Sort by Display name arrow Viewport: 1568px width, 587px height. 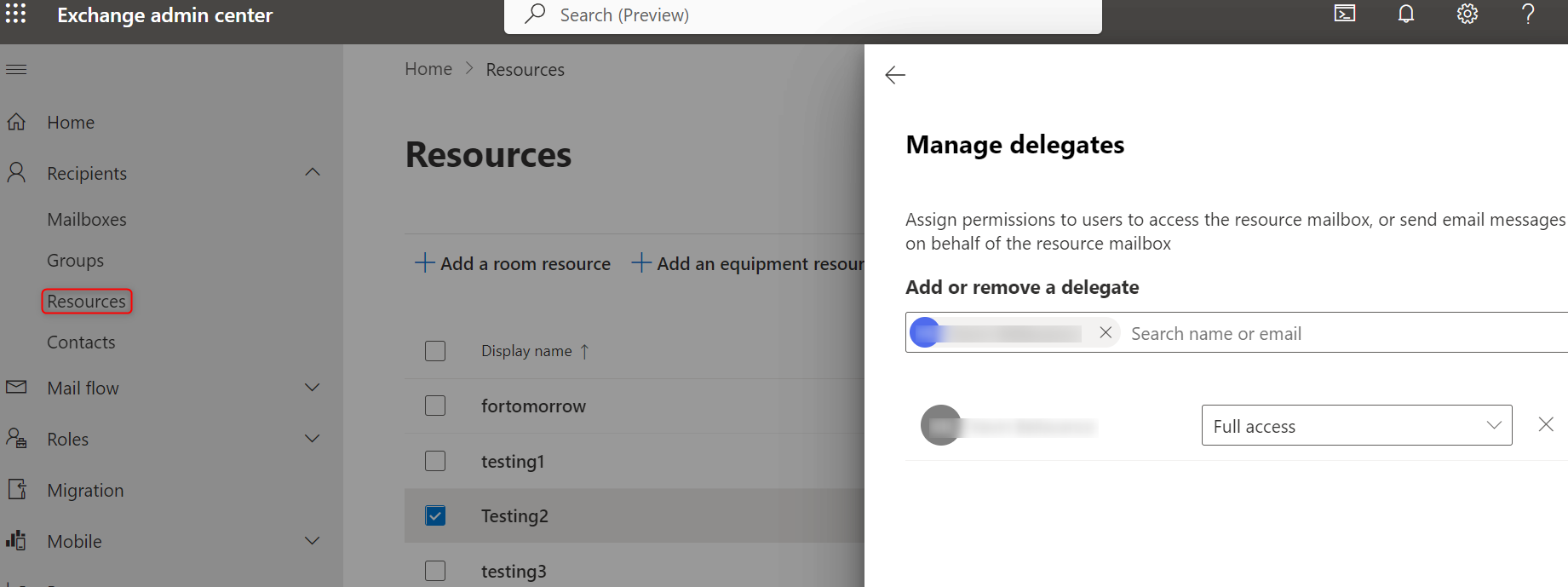[584, 351]
